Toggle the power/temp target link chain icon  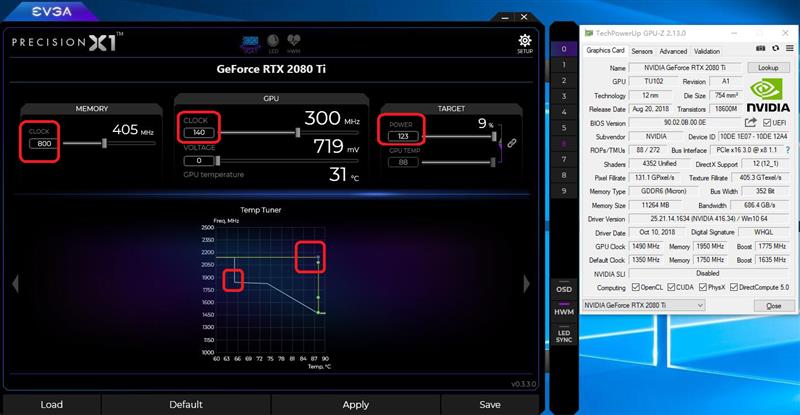[x=511, y=143]
